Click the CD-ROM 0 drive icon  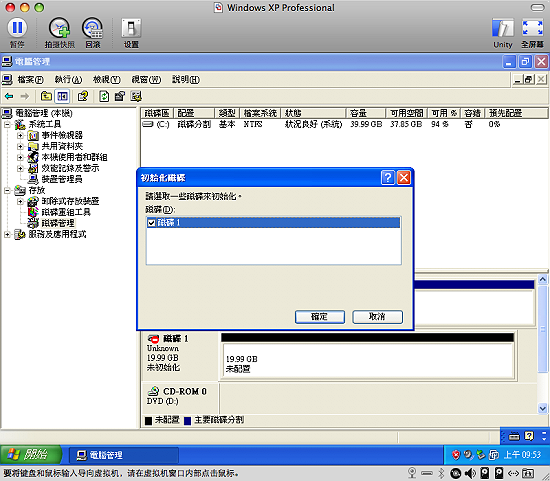(x=153, y=391)
